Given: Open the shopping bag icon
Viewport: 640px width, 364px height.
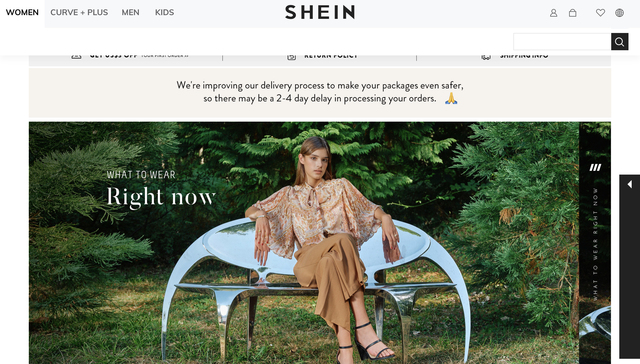Looking at the screenshot, I should click(x=573, y=13).
